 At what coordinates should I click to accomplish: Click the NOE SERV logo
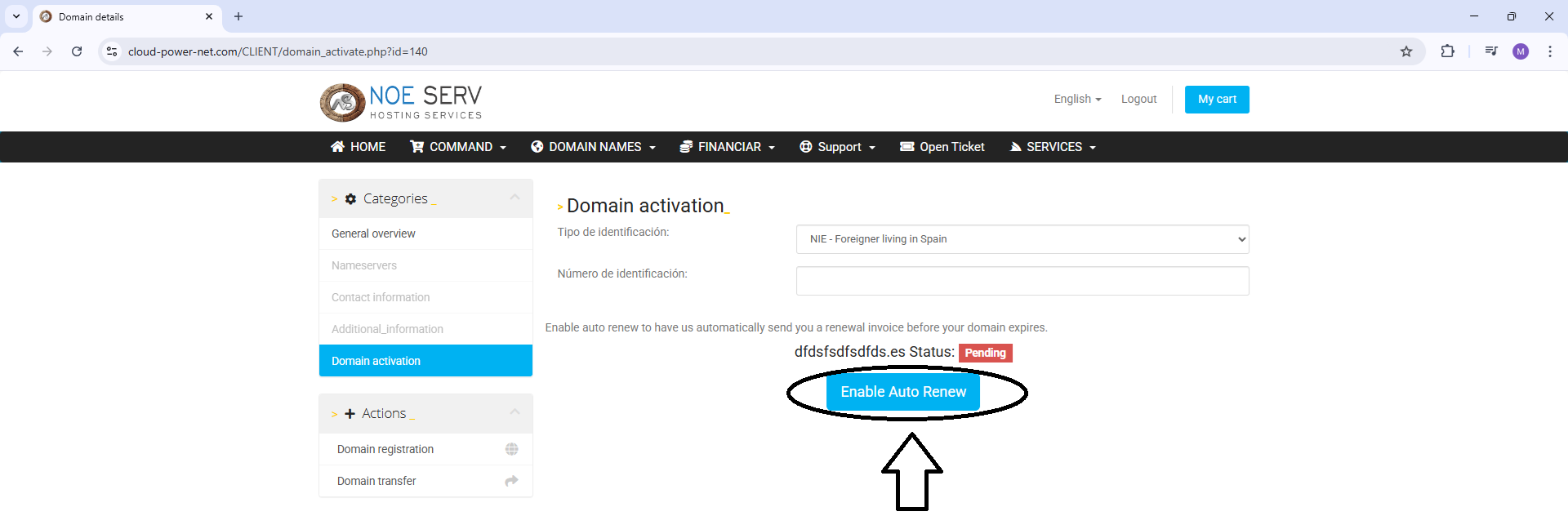pyautogui.click(x=400, y=102)
